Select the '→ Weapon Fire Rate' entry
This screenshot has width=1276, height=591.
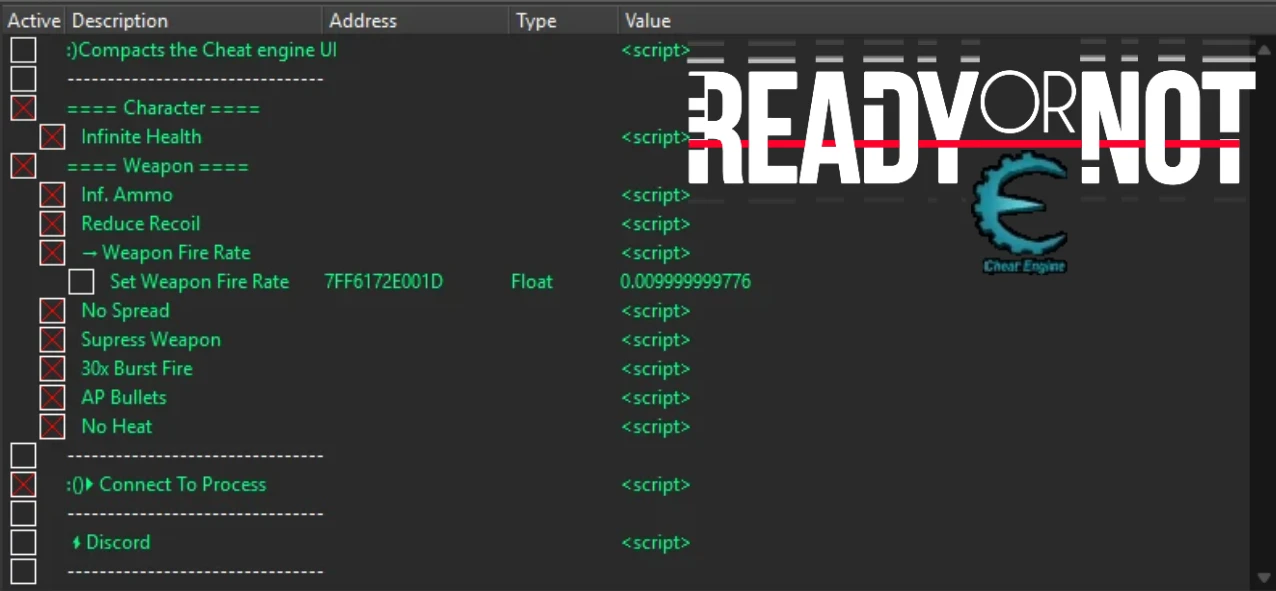(166, 253)
